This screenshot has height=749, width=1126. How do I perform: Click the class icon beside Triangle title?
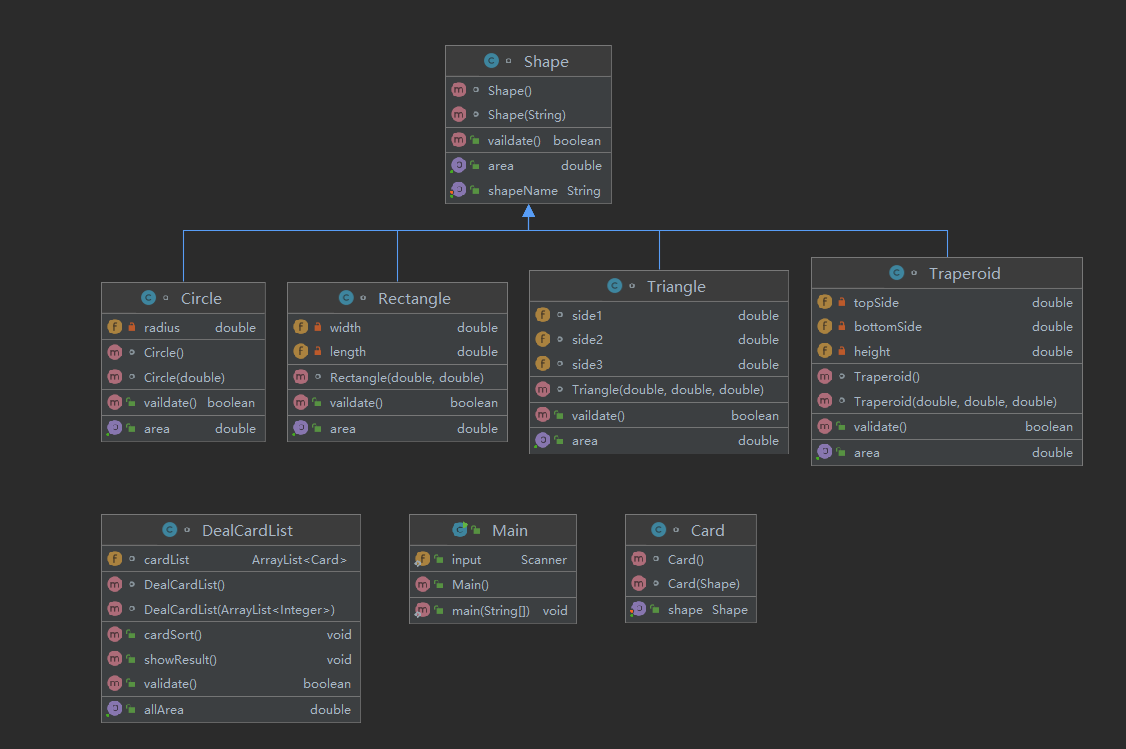point(615,286)
